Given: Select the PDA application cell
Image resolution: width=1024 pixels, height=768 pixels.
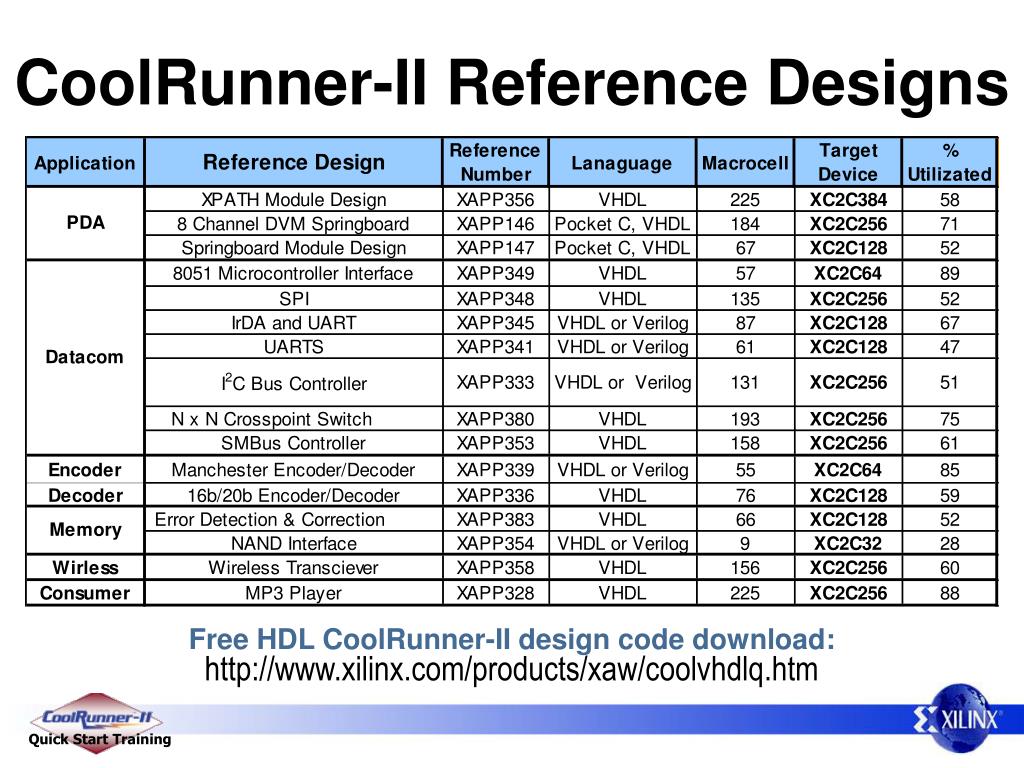Looking at the screenshot, I should (85, 223).
